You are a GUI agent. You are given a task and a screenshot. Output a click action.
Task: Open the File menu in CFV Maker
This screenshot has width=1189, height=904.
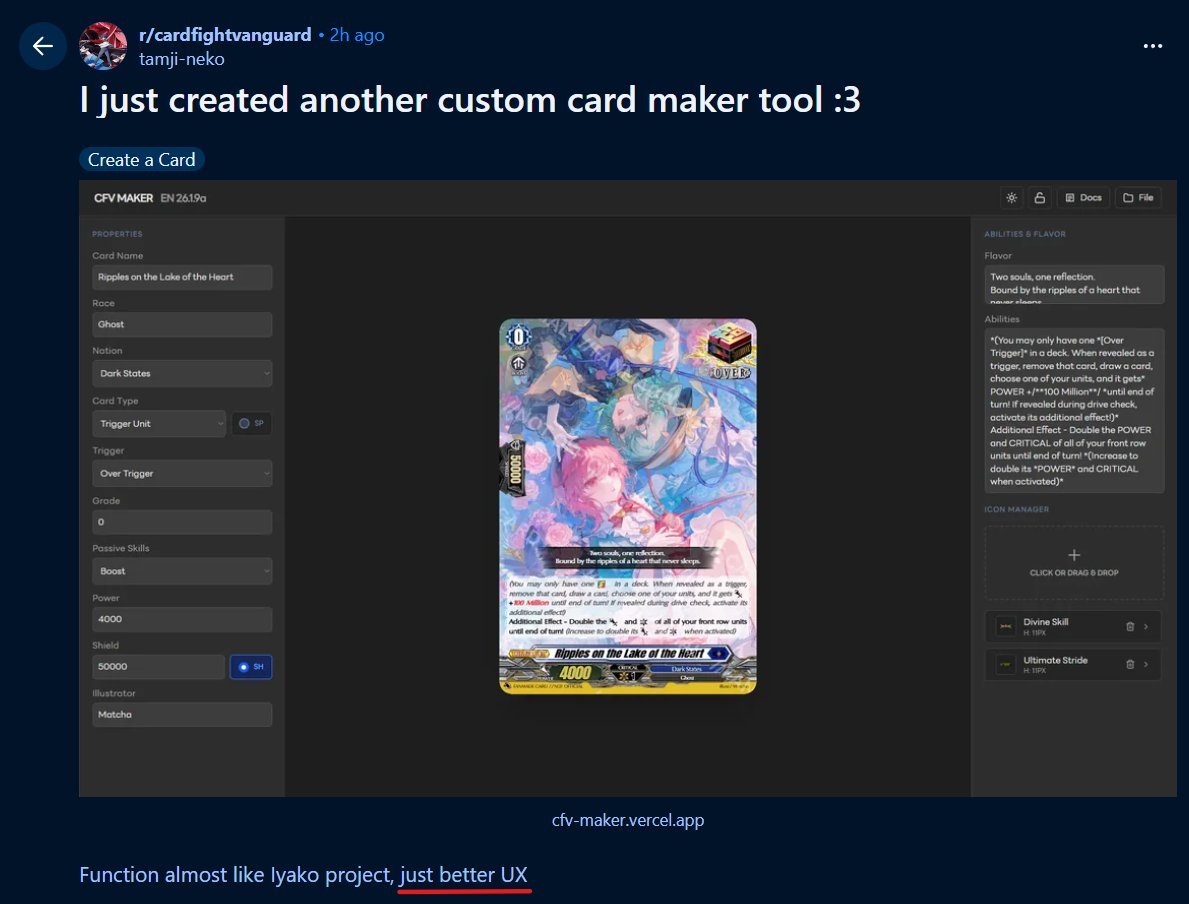1138,198
